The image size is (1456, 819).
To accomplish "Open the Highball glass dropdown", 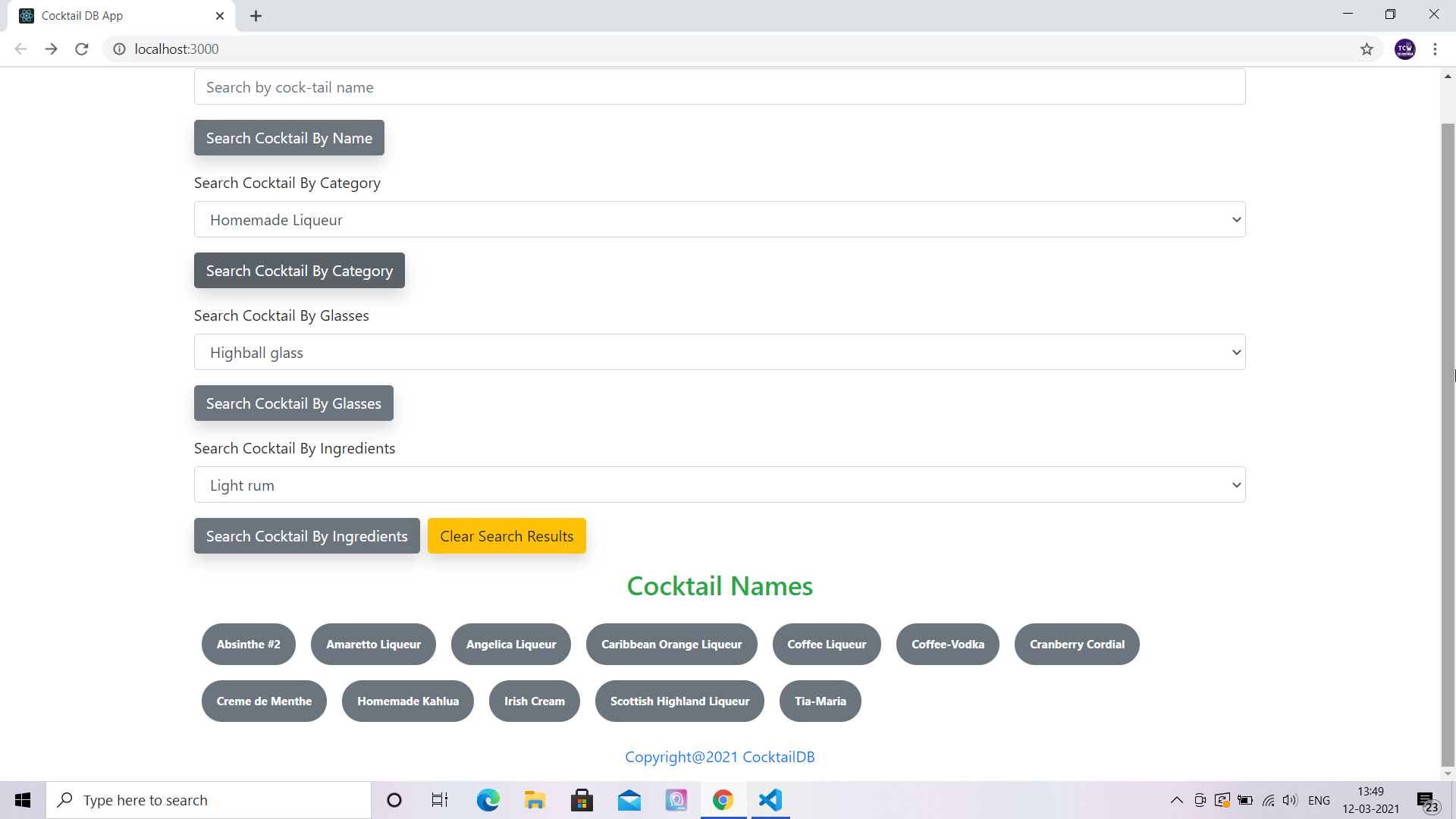I will pyautogui.click(x=719, y=353).
